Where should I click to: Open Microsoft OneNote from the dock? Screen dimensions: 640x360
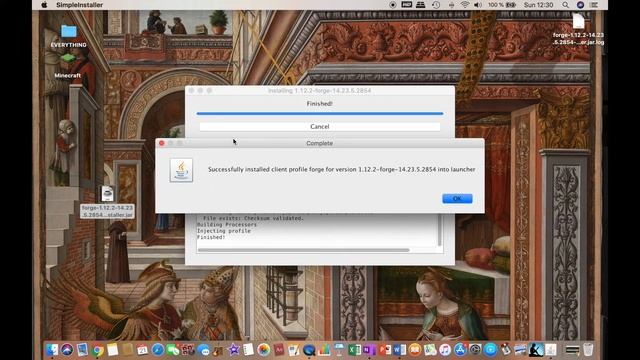(369, 350)
